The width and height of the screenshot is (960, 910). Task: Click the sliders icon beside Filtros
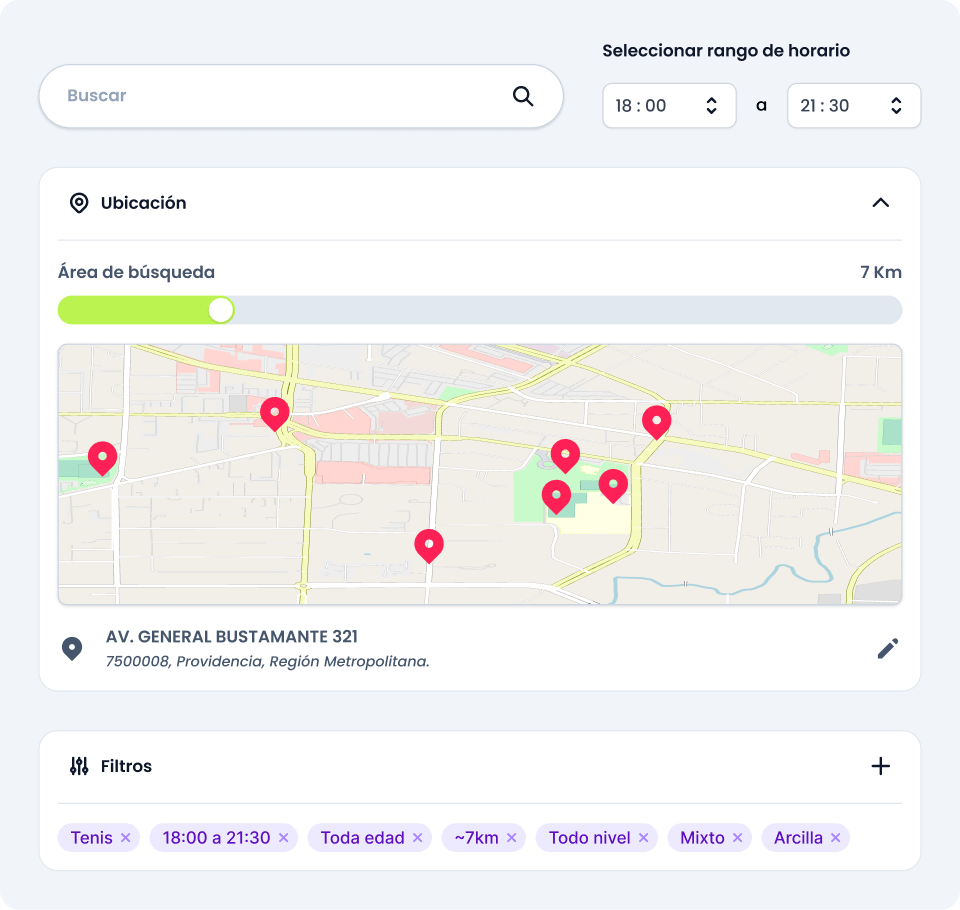pos(79,766)
